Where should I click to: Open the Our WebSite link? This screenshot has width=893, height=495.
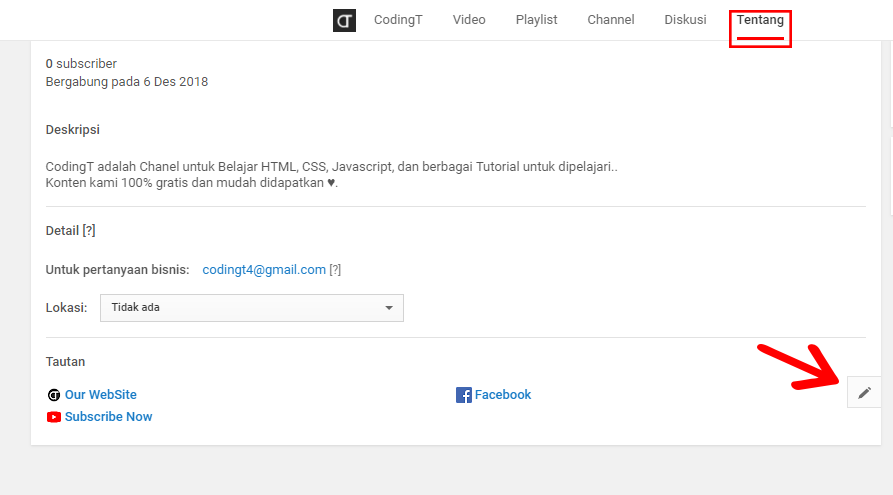(x=101, y=395)
